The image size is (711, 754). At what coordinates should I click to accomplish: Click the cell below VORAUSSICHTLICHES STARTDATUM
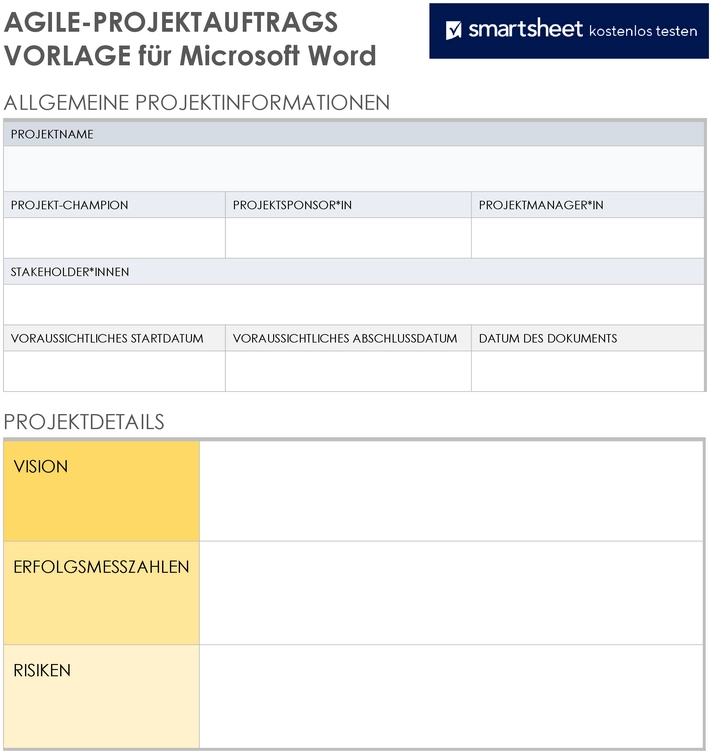point(114,371)
